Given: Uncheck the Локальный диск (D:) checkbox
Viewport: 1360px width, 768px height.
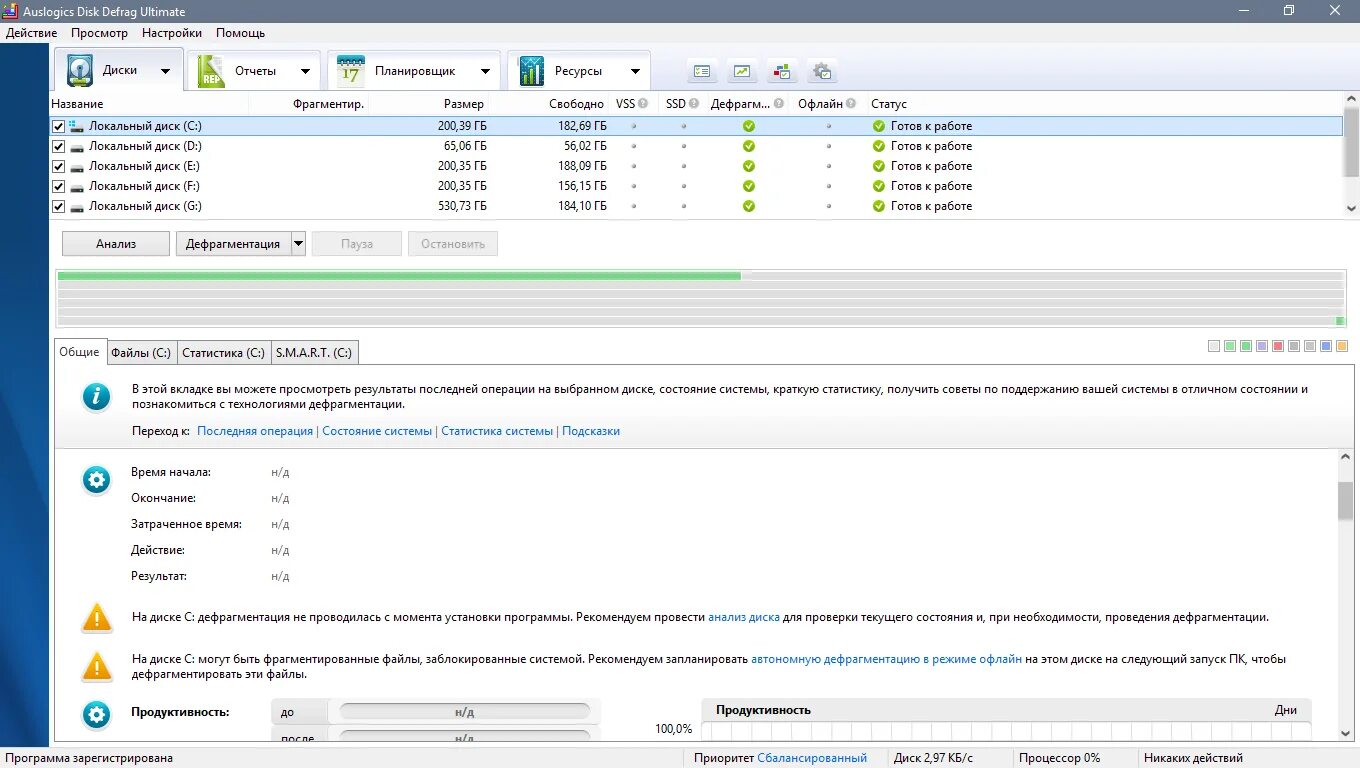Looking at the screenshot, I should pos(58,146).
